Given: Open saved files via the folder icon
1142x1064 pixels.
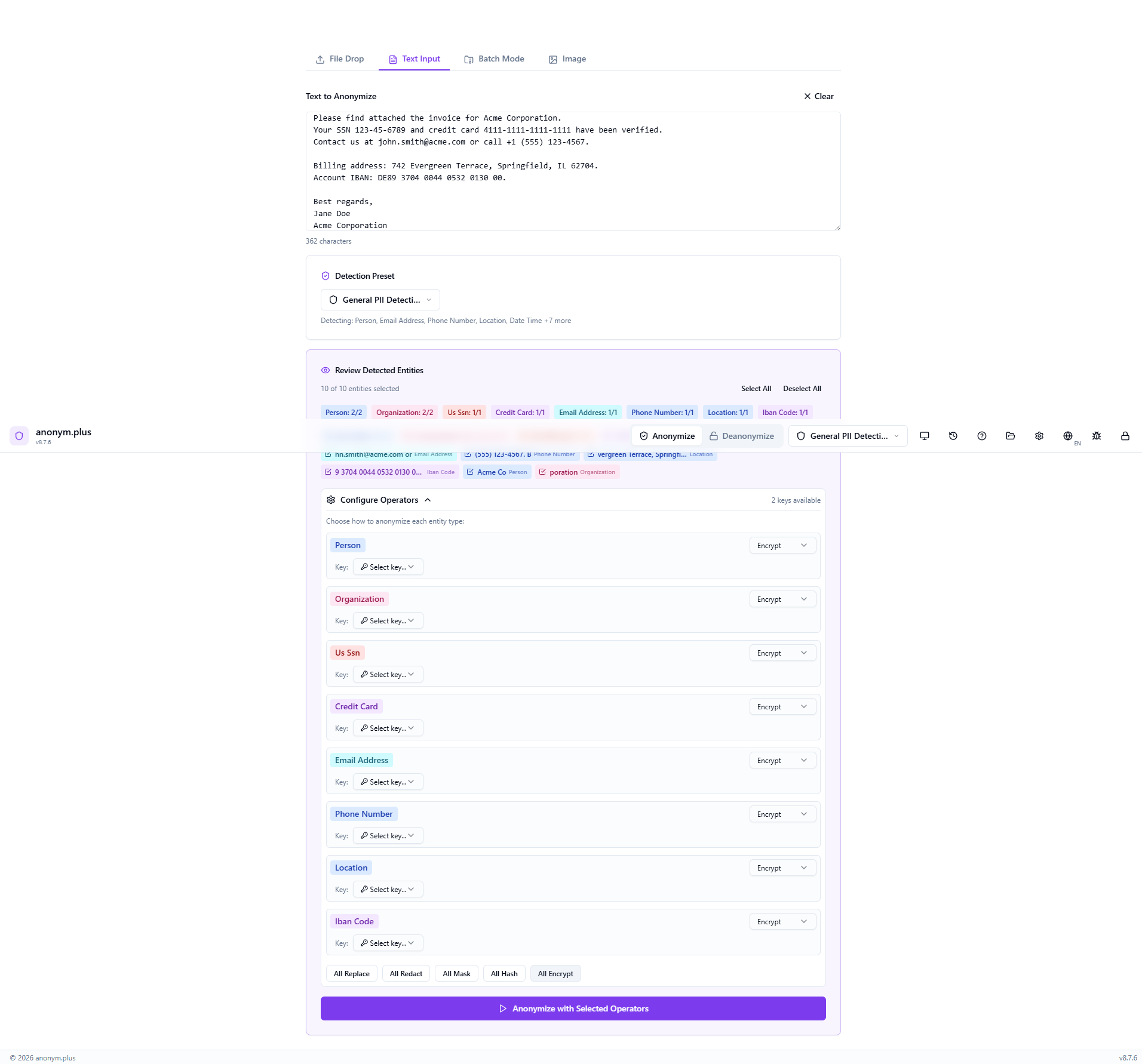Looking at the screenshot, I should coord(1011,436).
